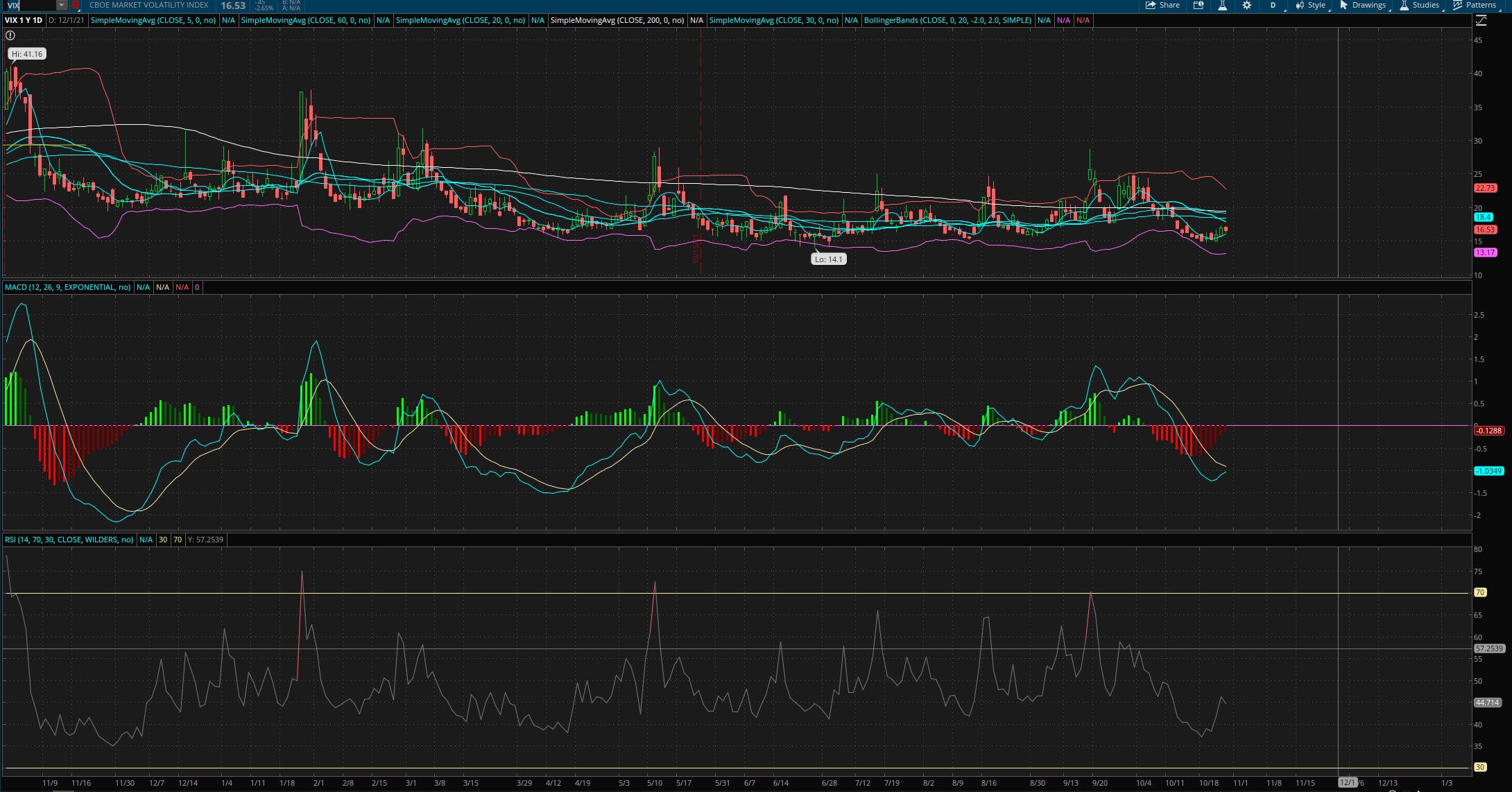Click the BollingerBands study label
This screenshot has width=1512, height=792.
(947, 20)
